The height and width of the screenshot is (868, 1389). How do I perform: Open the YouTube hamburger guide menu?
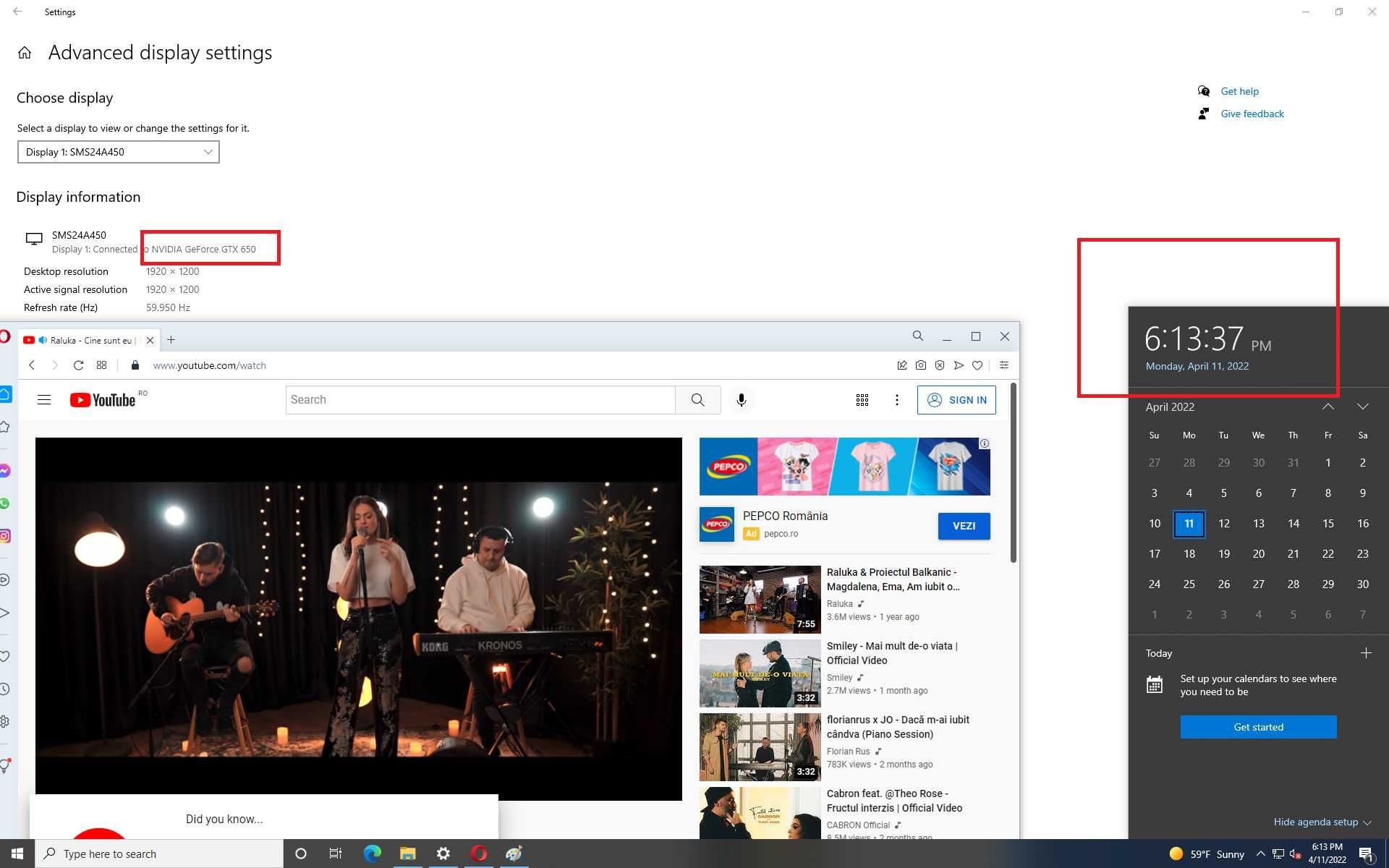(44, 400)
